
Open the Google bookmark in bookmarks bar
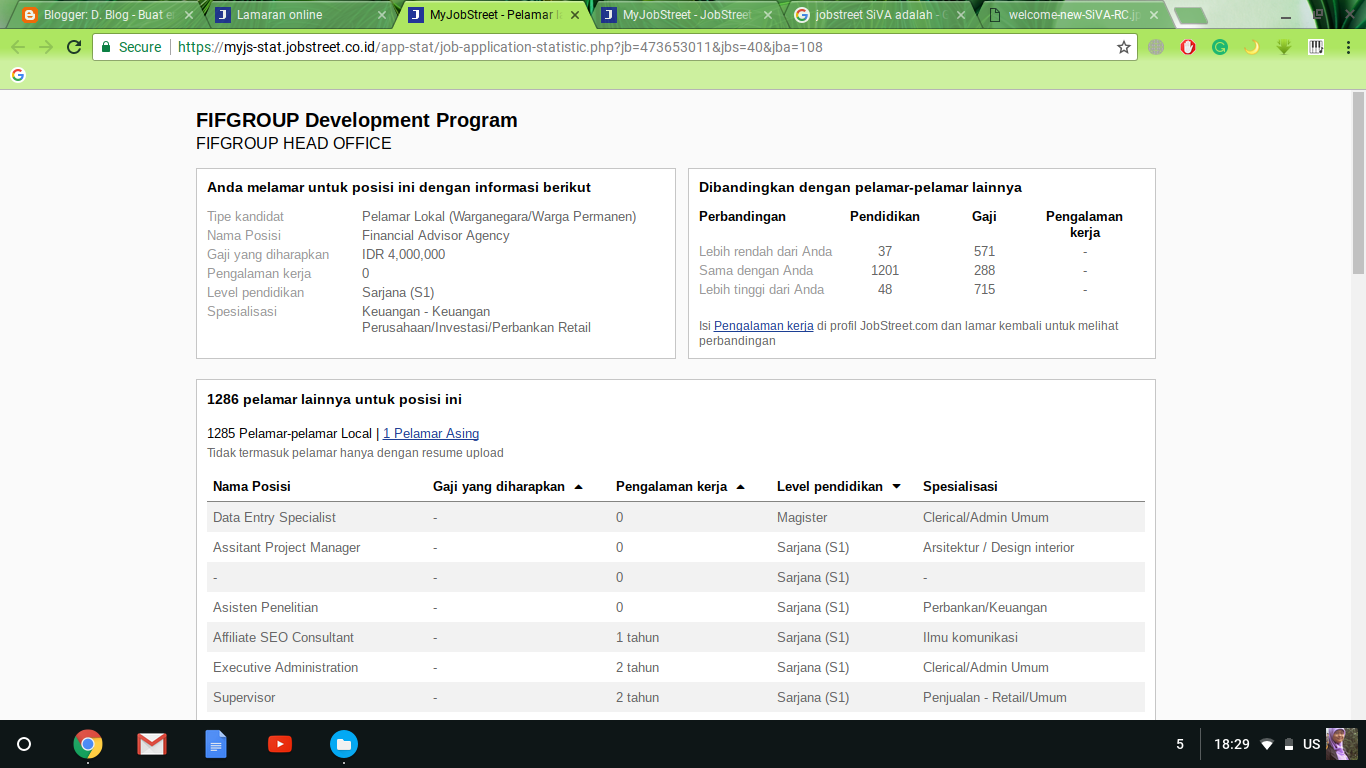17,75
